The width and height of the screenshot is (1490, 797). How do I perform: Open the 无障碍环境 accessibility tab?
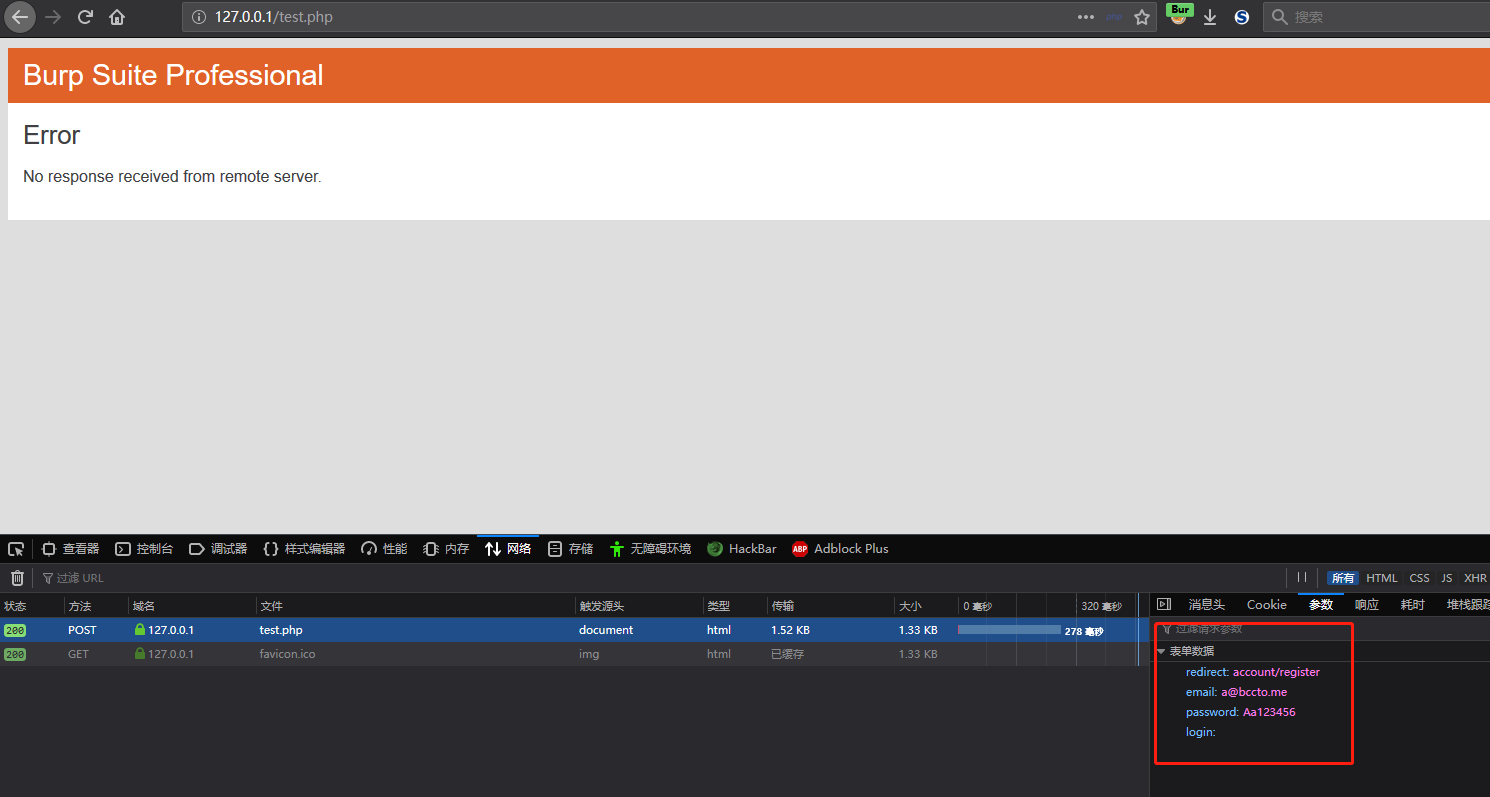click(x=650, y=549)
